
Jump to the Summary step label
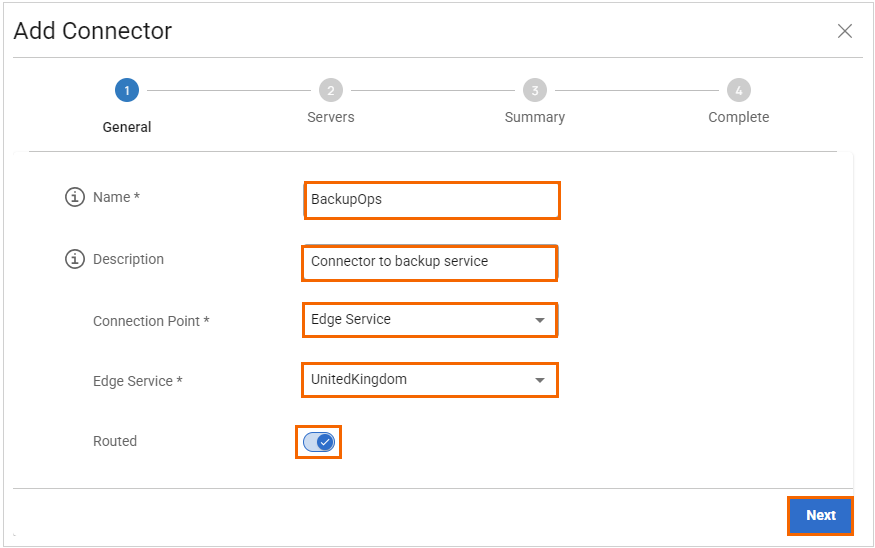point(534,117)
